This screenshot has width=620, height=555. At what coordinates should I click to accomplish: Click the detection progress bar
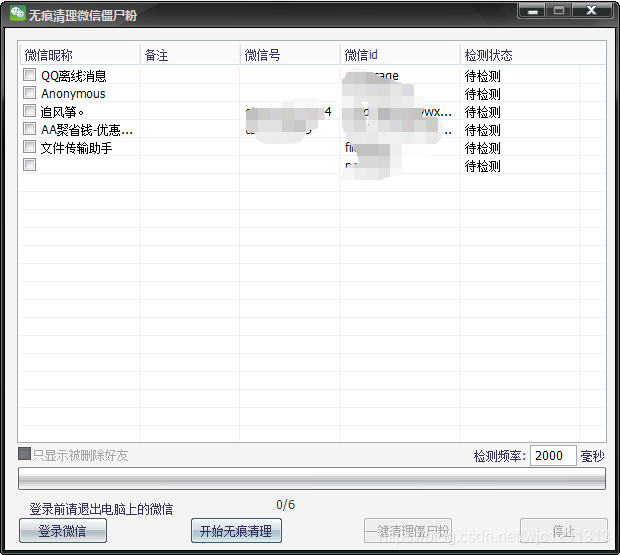coord(312,478)
